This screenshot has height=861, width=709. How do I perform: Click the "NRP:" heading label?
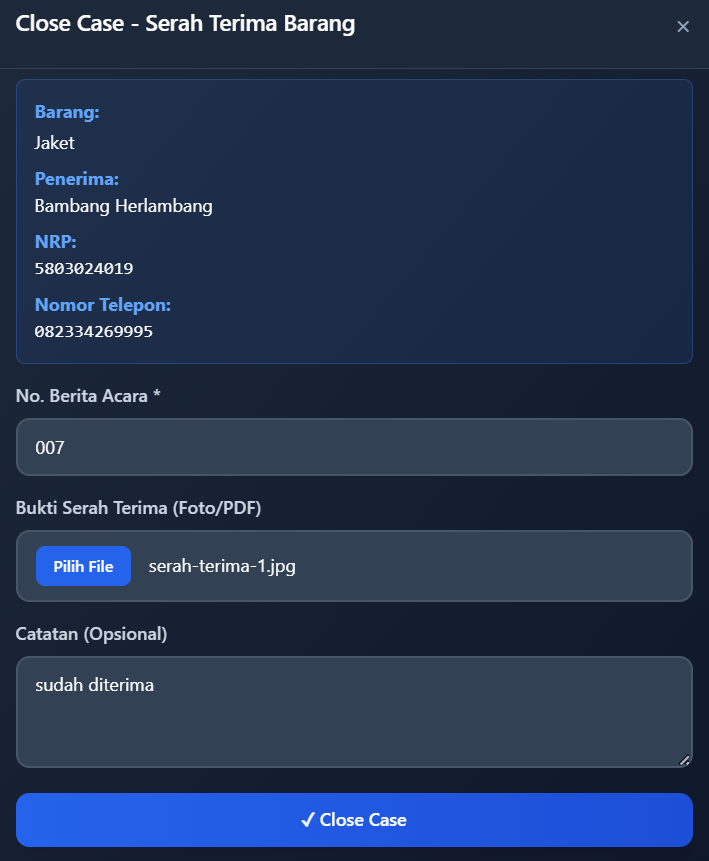(56, 242)
